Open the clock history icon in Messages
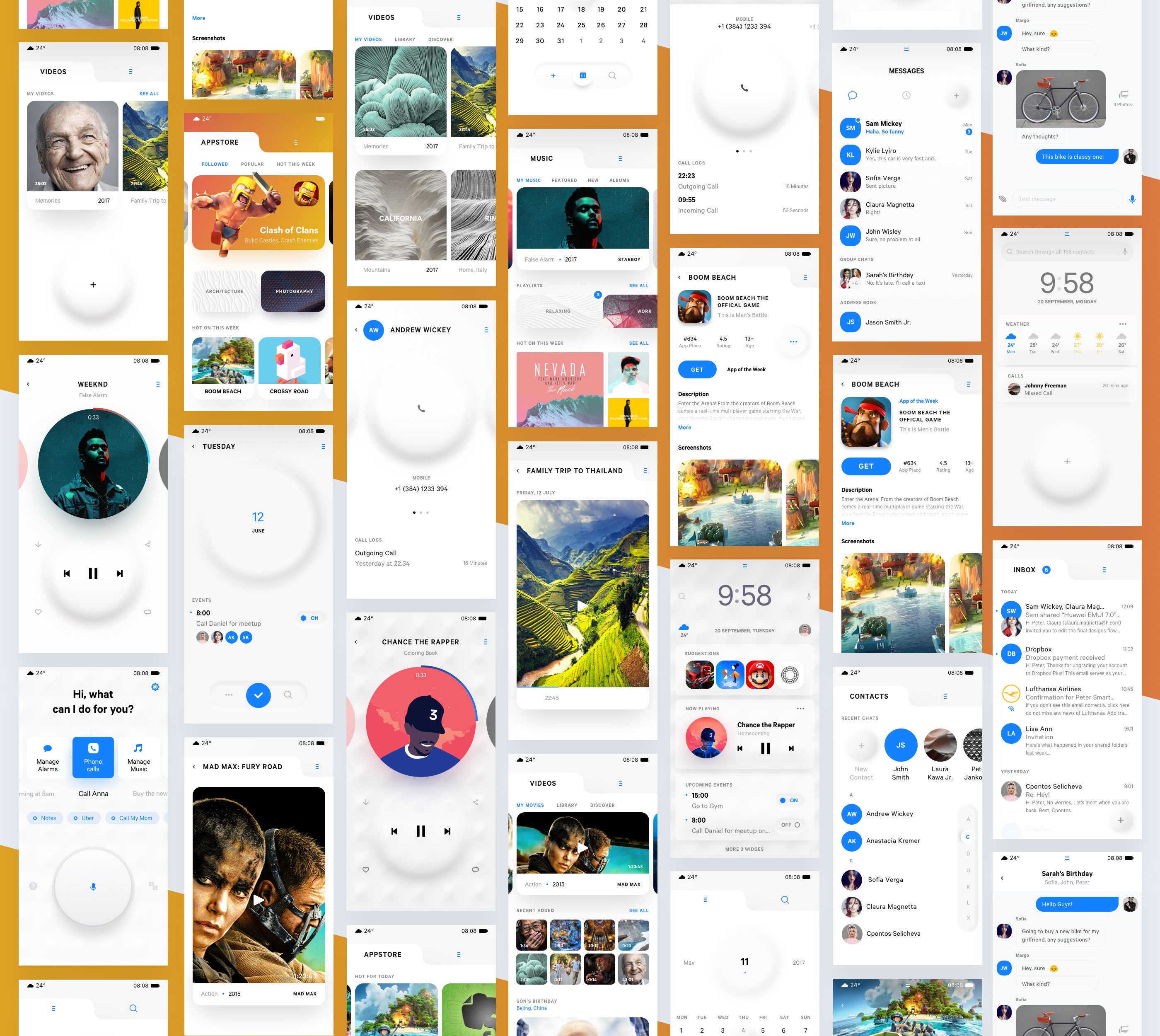 pos(906,96)
